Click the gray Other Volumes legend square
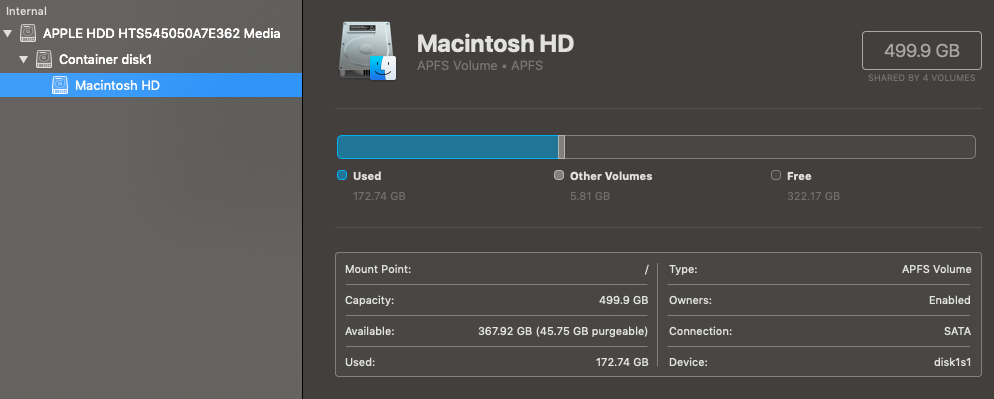Image resolution: width=994 pixels, height=399 pixels. 558,176
